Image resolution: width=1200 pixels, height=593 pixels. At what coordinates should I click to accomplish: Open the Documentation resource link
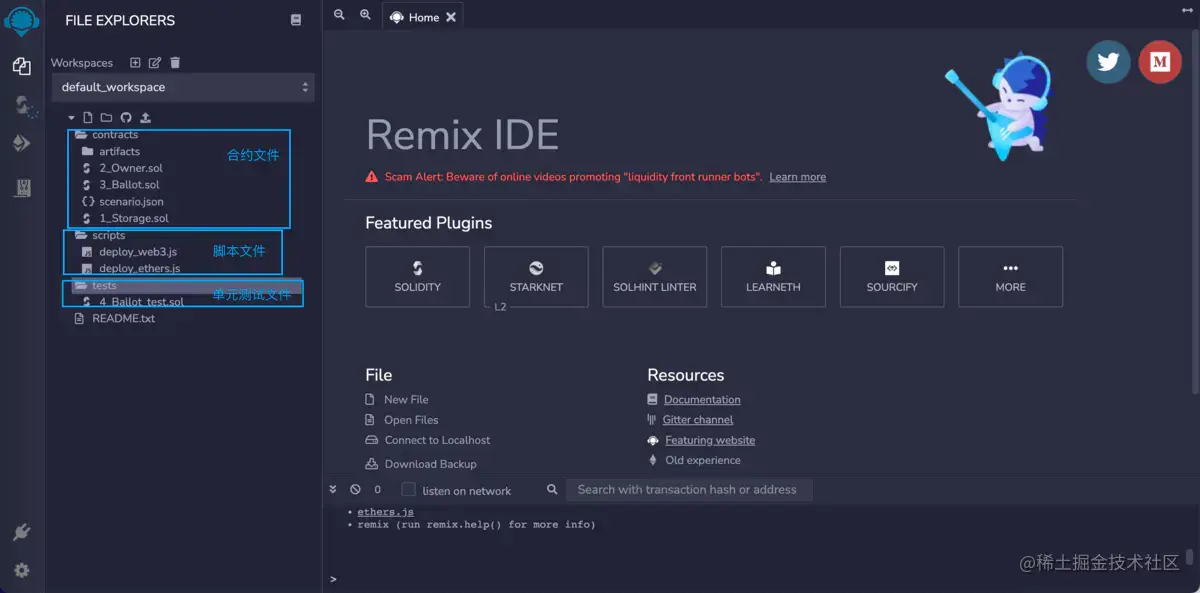[x=702, y=399]
